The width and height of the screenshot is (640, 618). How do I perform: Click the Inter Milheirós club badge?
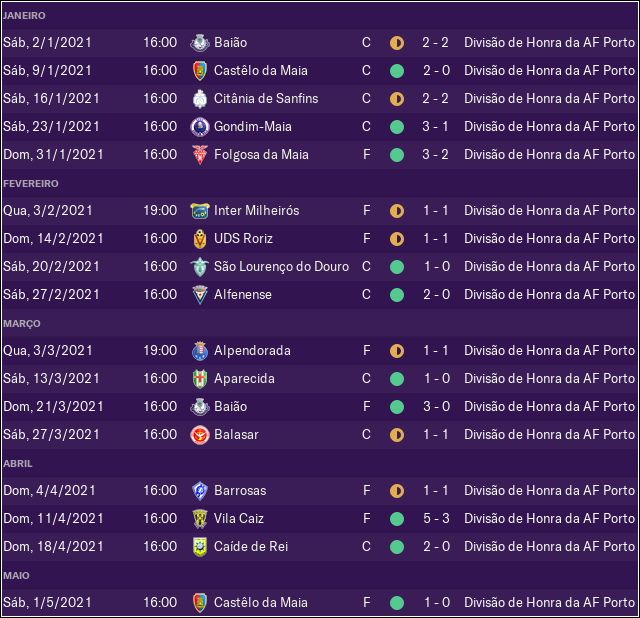(x=200, y=211)
